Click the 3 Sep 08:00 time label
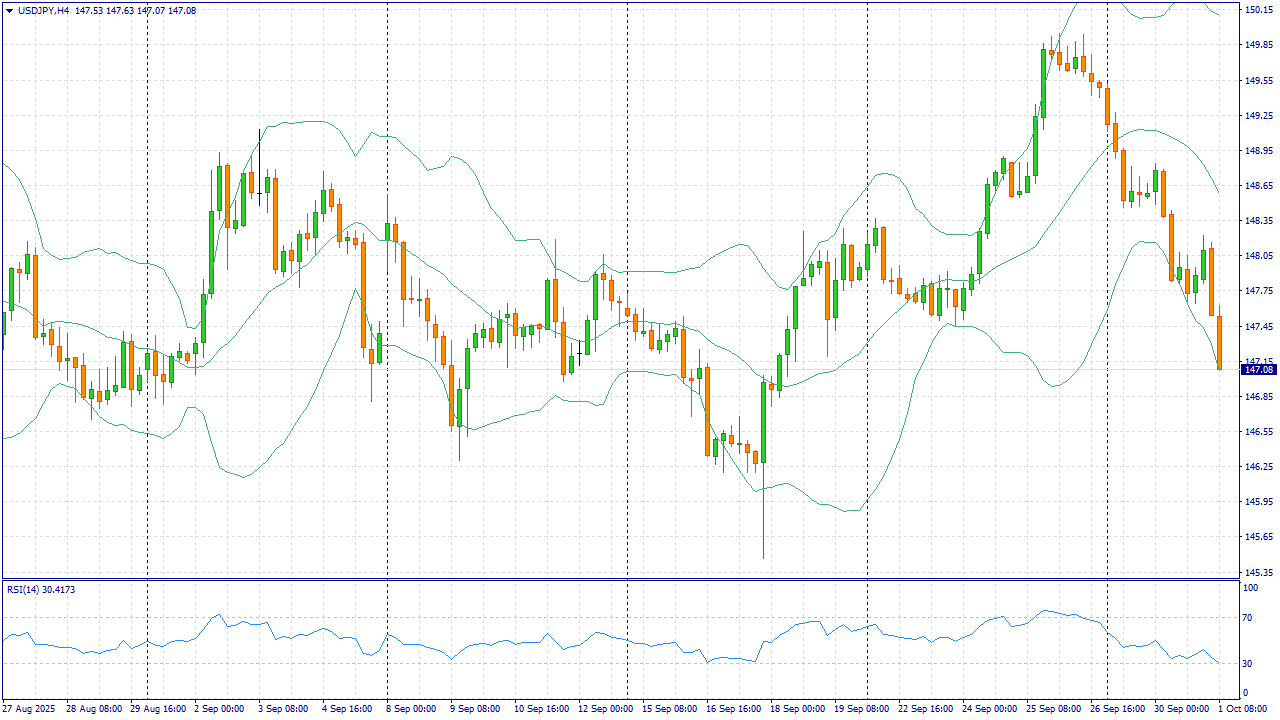1280x720 pixels. click(283, 709)
